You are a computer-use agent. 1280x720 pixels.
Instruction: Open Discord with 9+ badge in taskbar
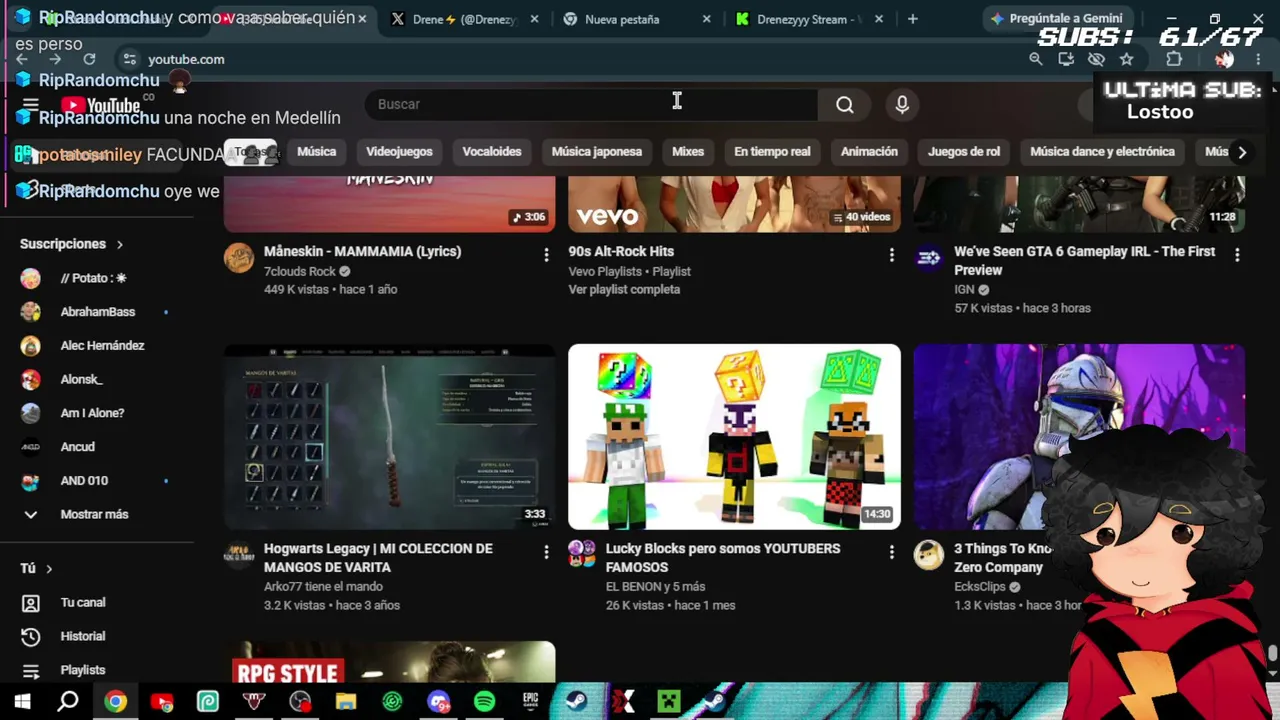coord(438,702)
